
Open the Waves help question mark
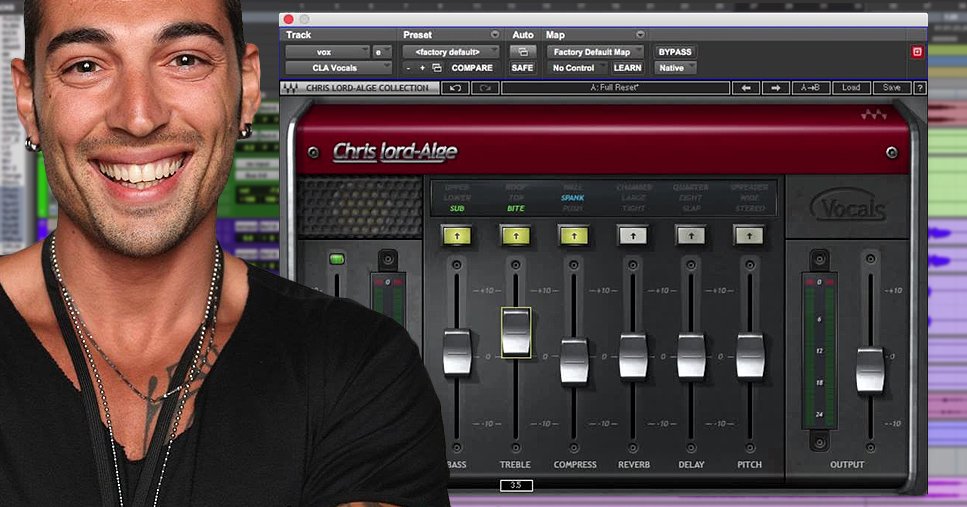[919, 88]
